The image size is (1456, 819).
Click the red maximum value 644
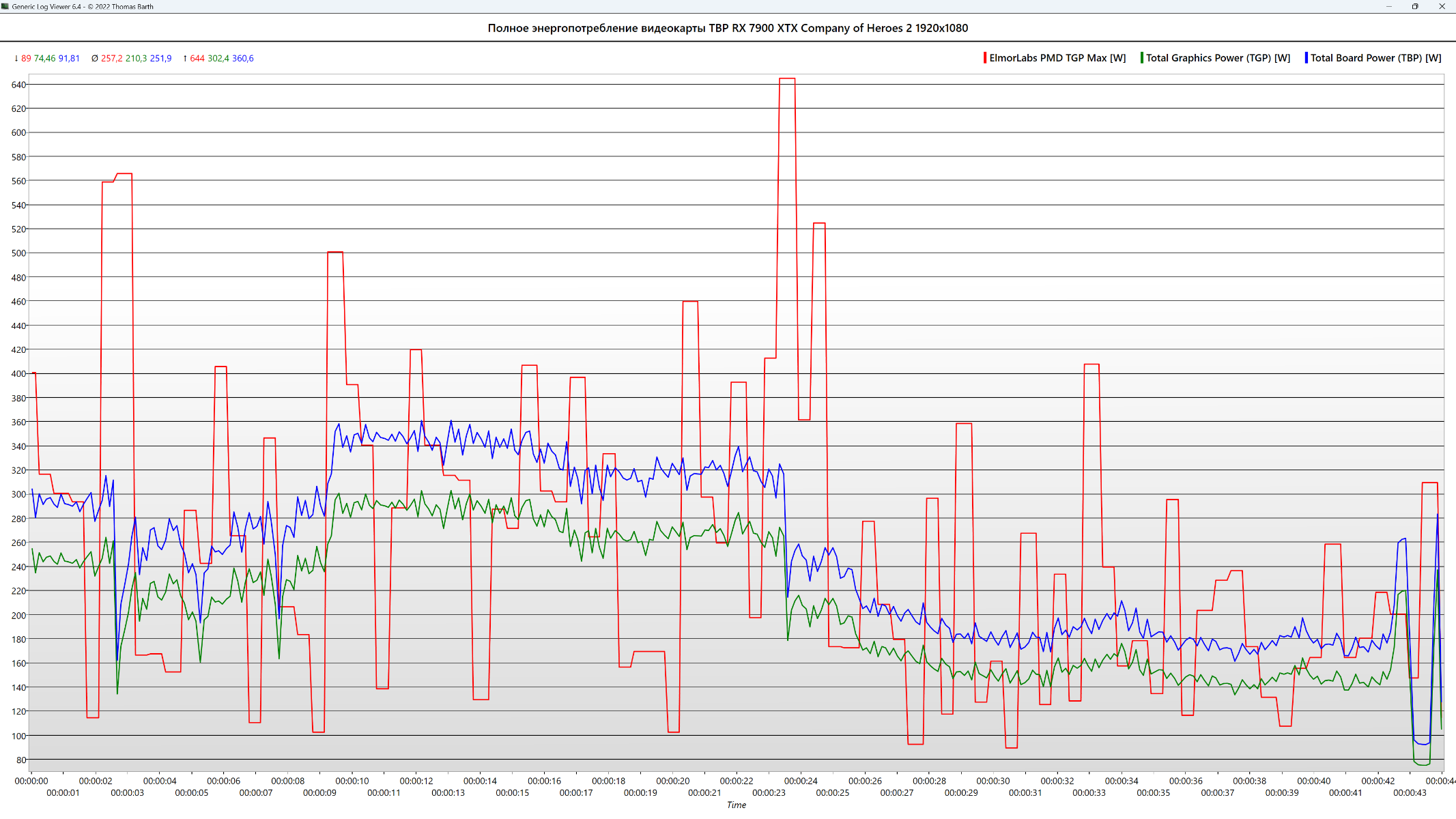(x=197, y=59)
